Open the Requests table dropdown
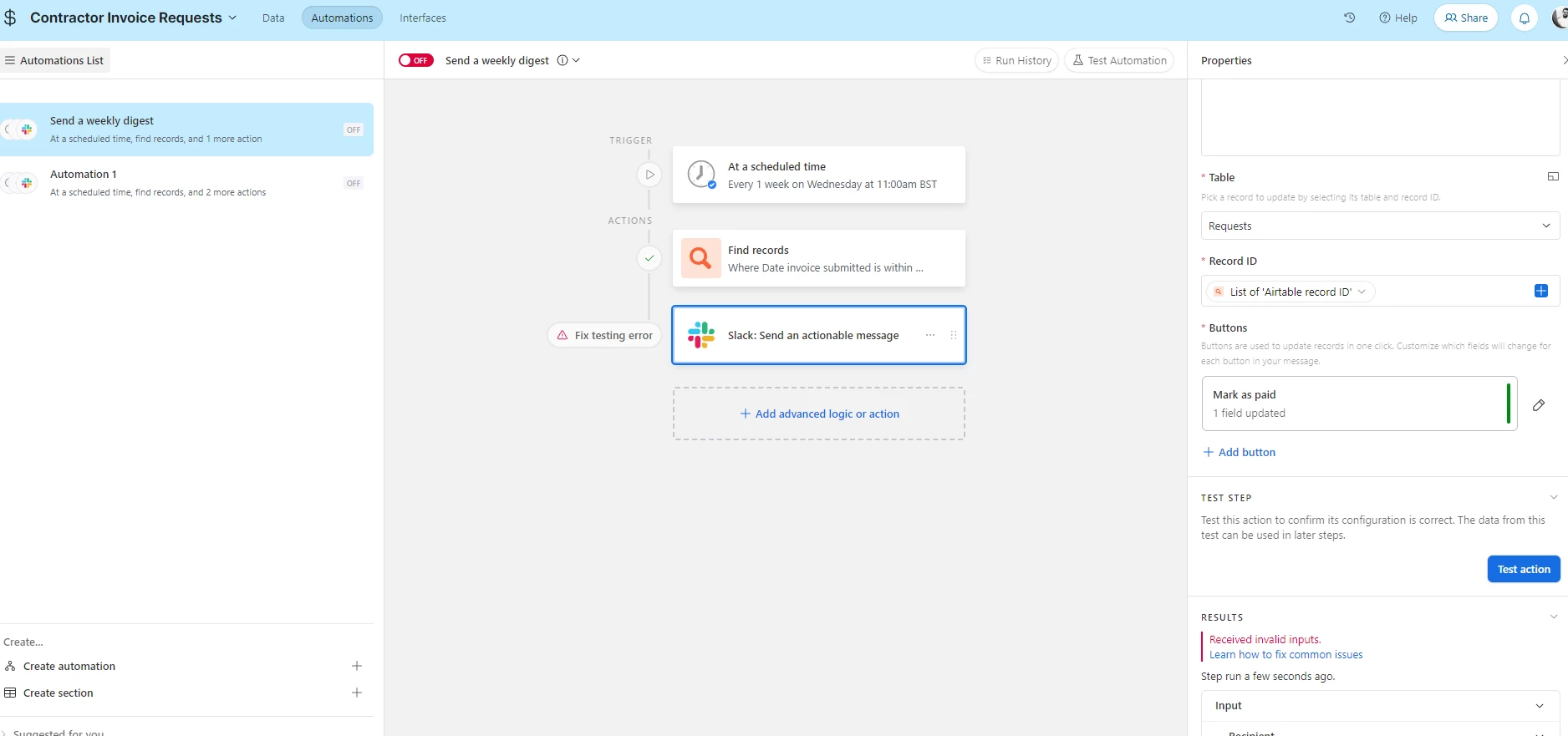Viewport: 1568px width, 736px height. point(1380,226)
